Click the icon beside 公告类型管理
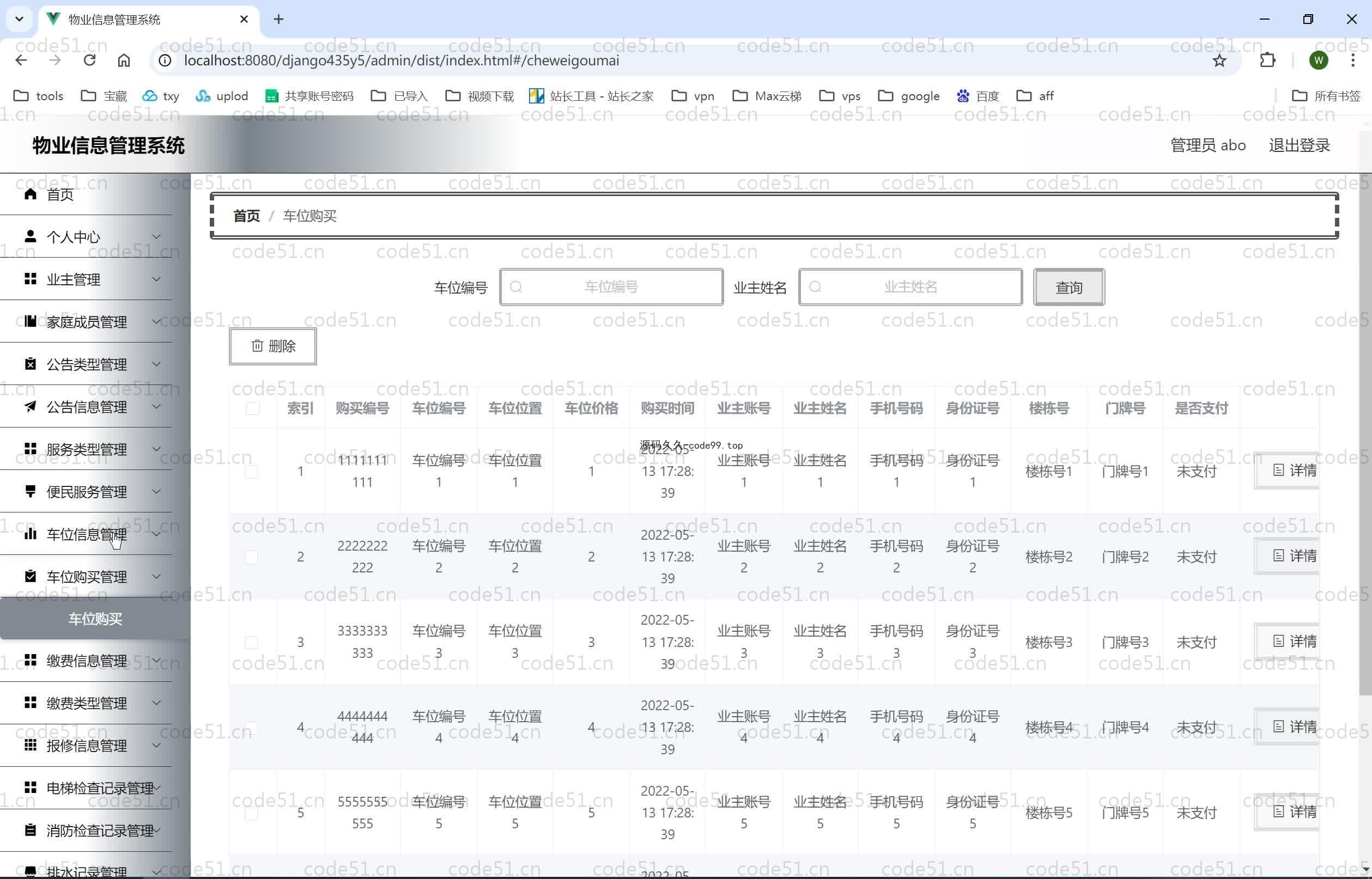 tap(31, 364)
